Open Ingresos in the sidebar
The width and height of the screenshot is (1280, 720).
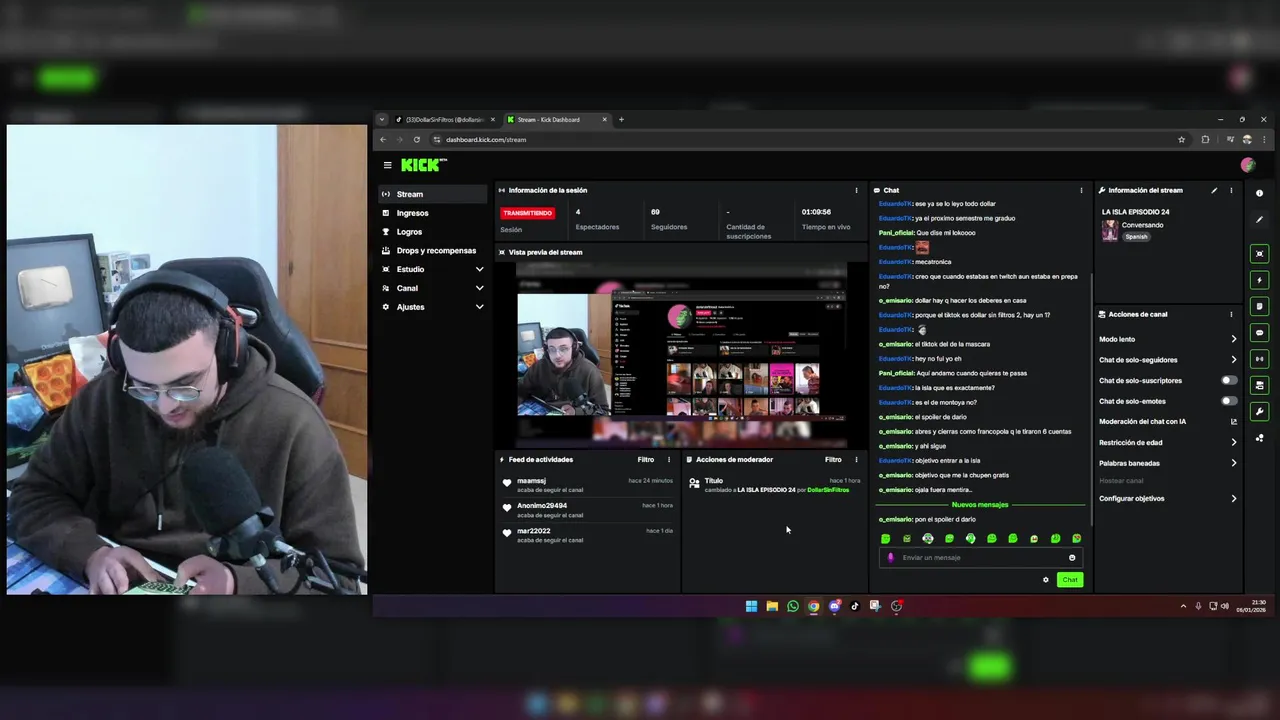tap(432, 213)
